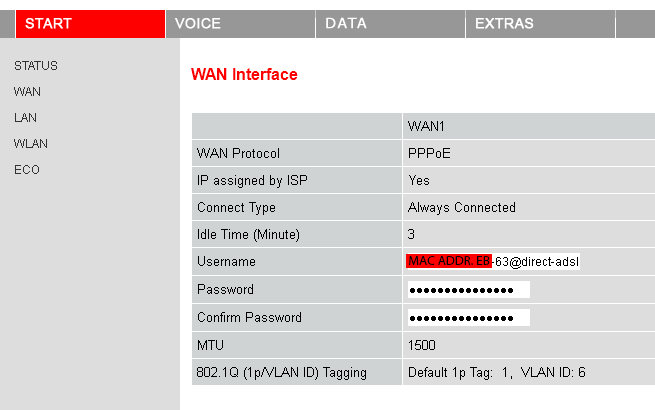Select the Always Connected value
The height and width of the screenshot is (410, 655).
(x=461, y=208)
